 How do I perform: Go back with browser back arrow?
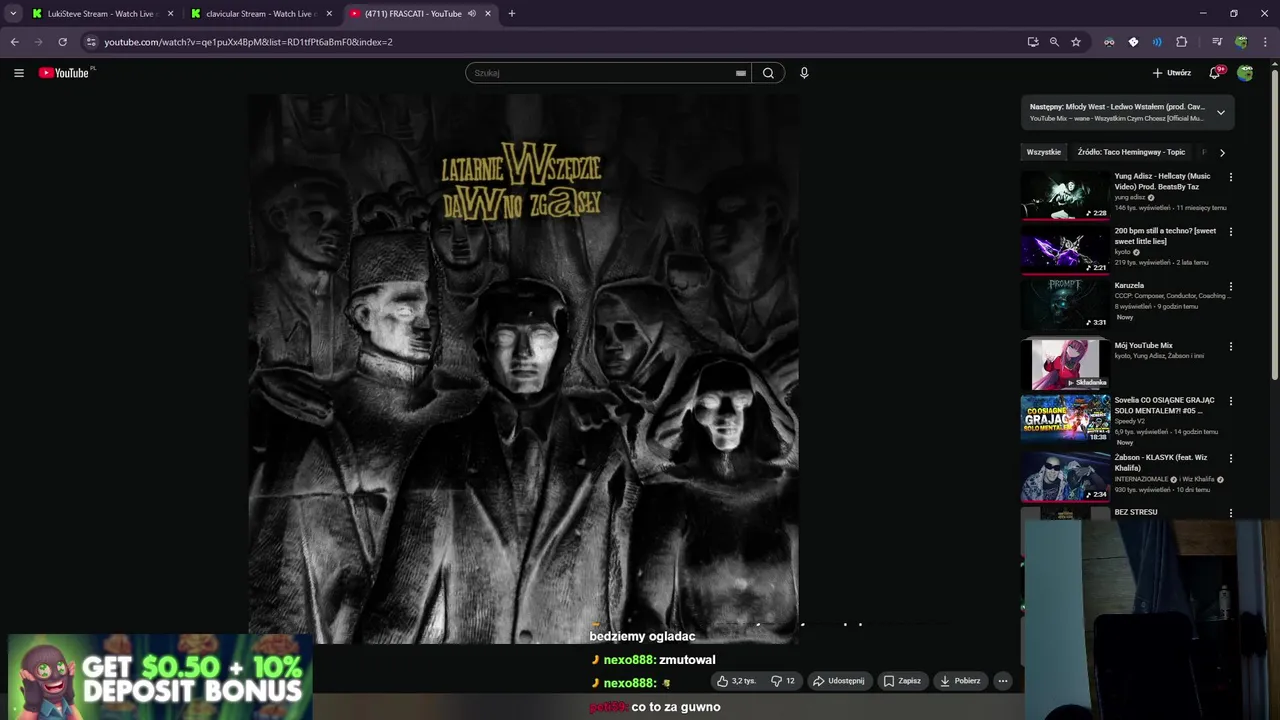14,42
